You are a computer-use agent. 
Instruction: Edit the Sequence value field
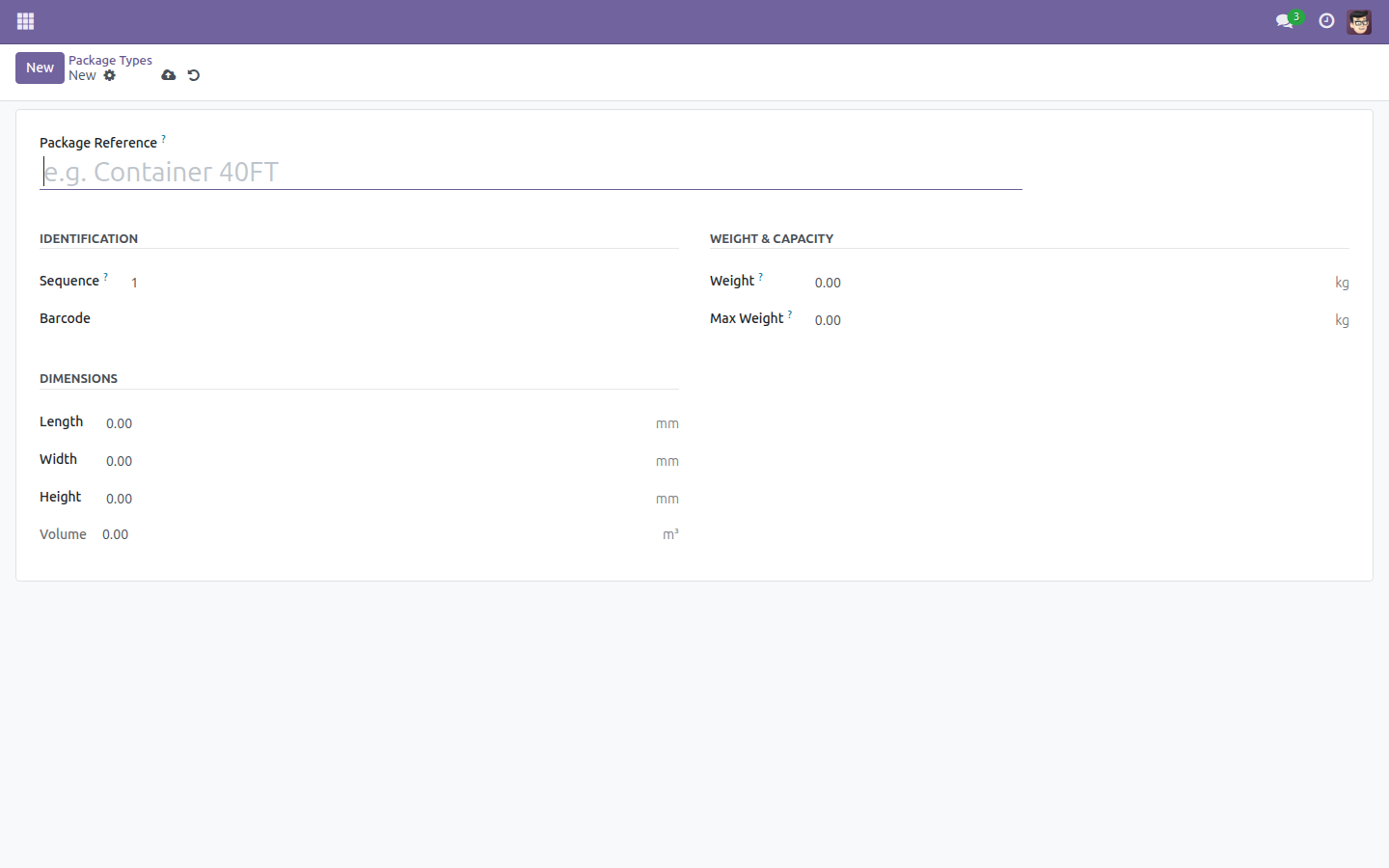point(403,283)
